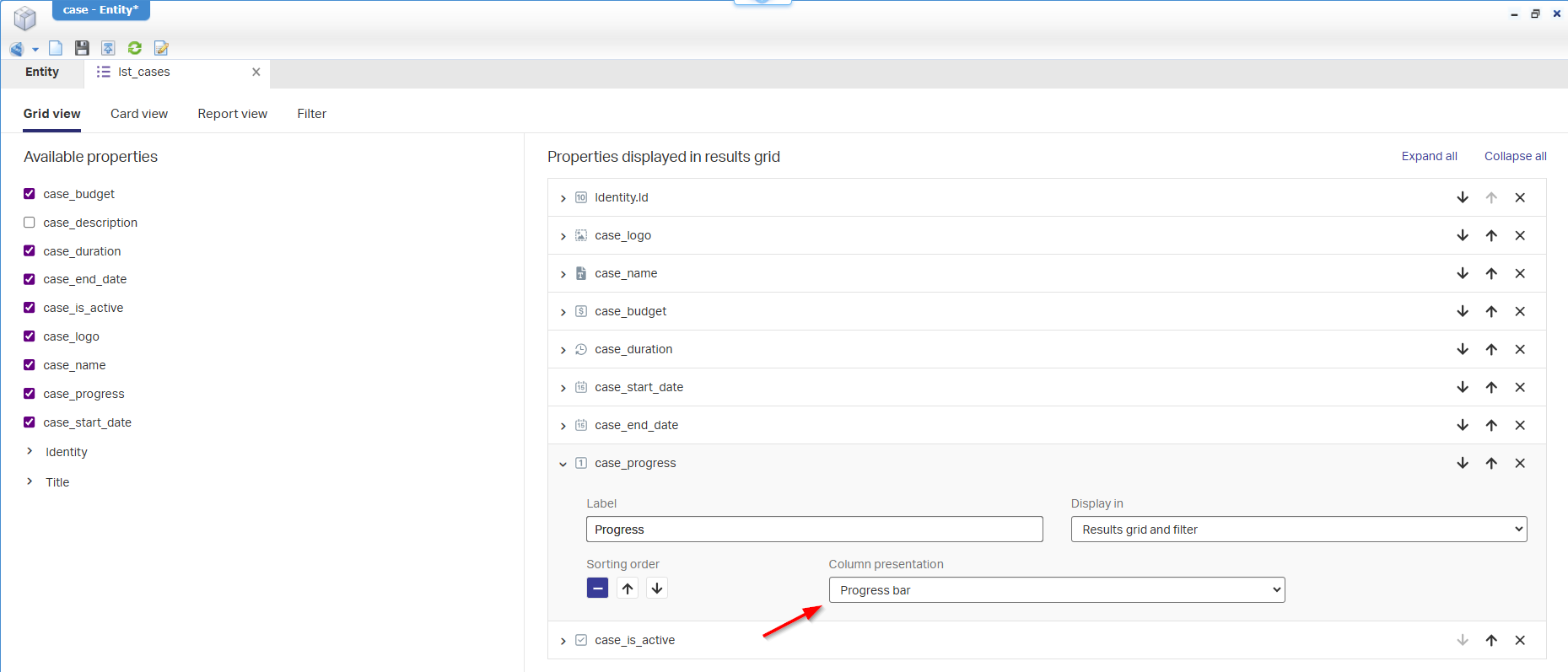Toggle the case_progress property checkbox
This screenshot has width=1568, height=672.
30,394
